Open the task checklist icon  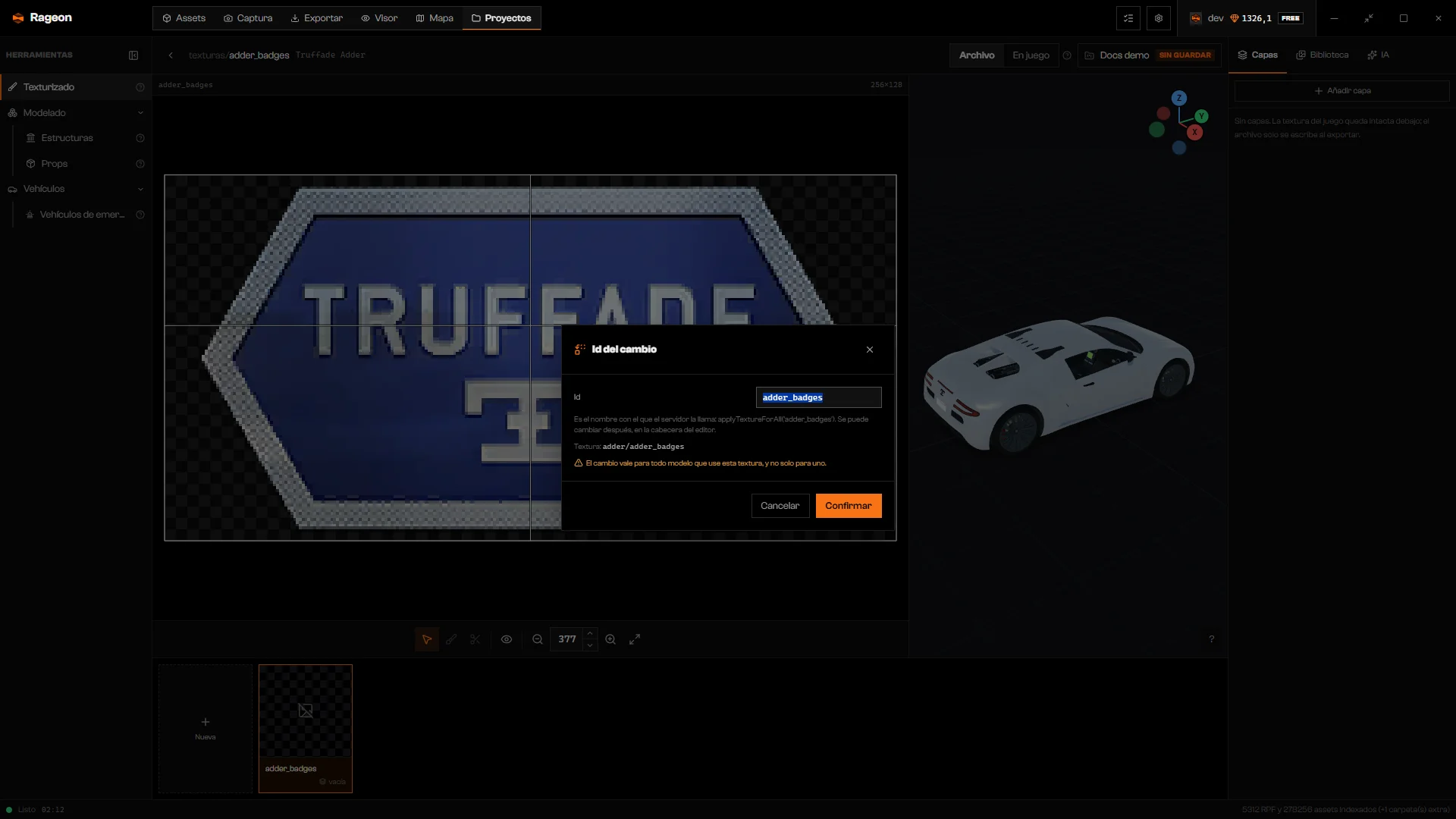(1128, 18)
